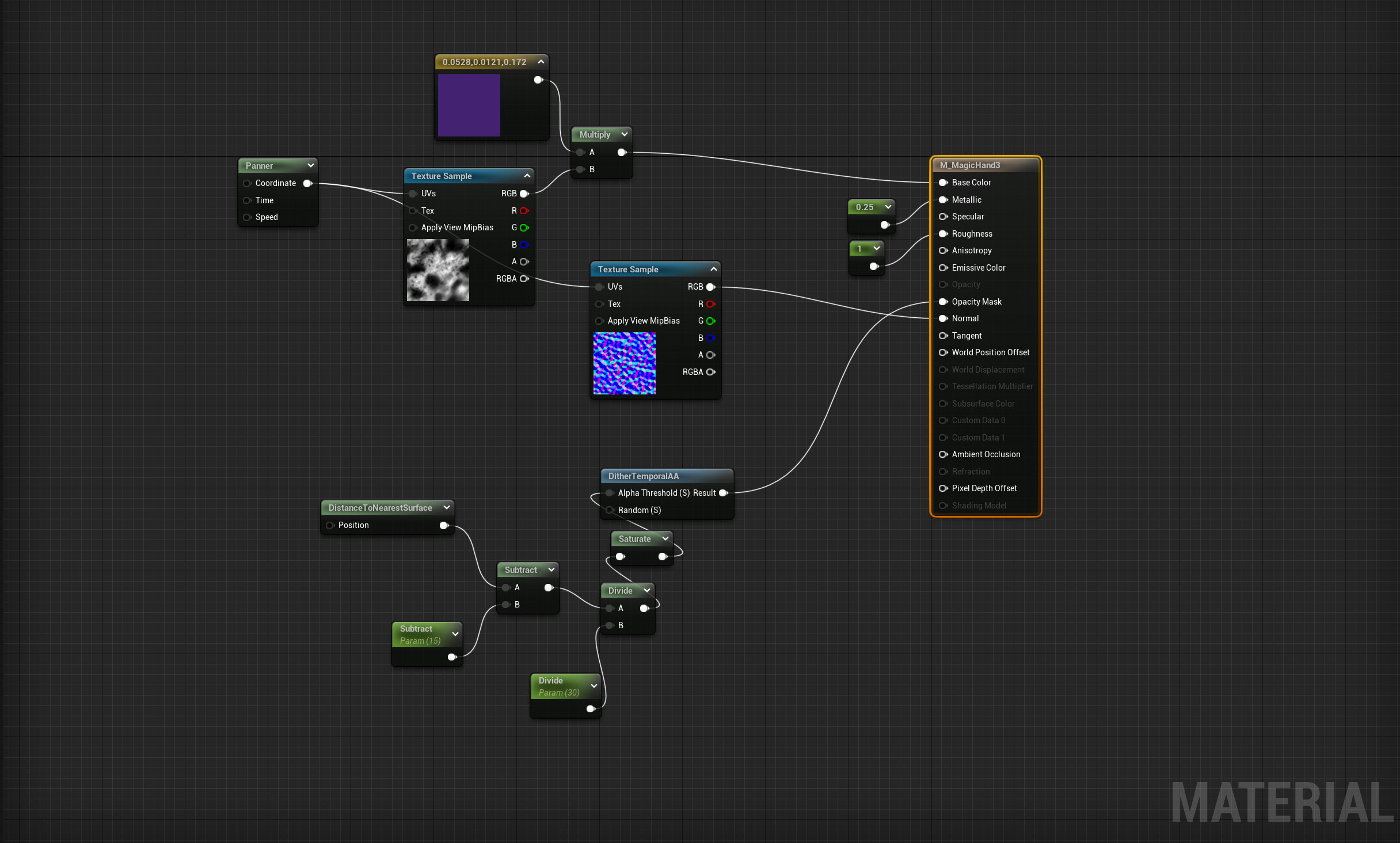Click DistanceToNearestSurface Position input pin
Screen dimensions: 1400x843
pyautogui.click(x=330, y=525)
